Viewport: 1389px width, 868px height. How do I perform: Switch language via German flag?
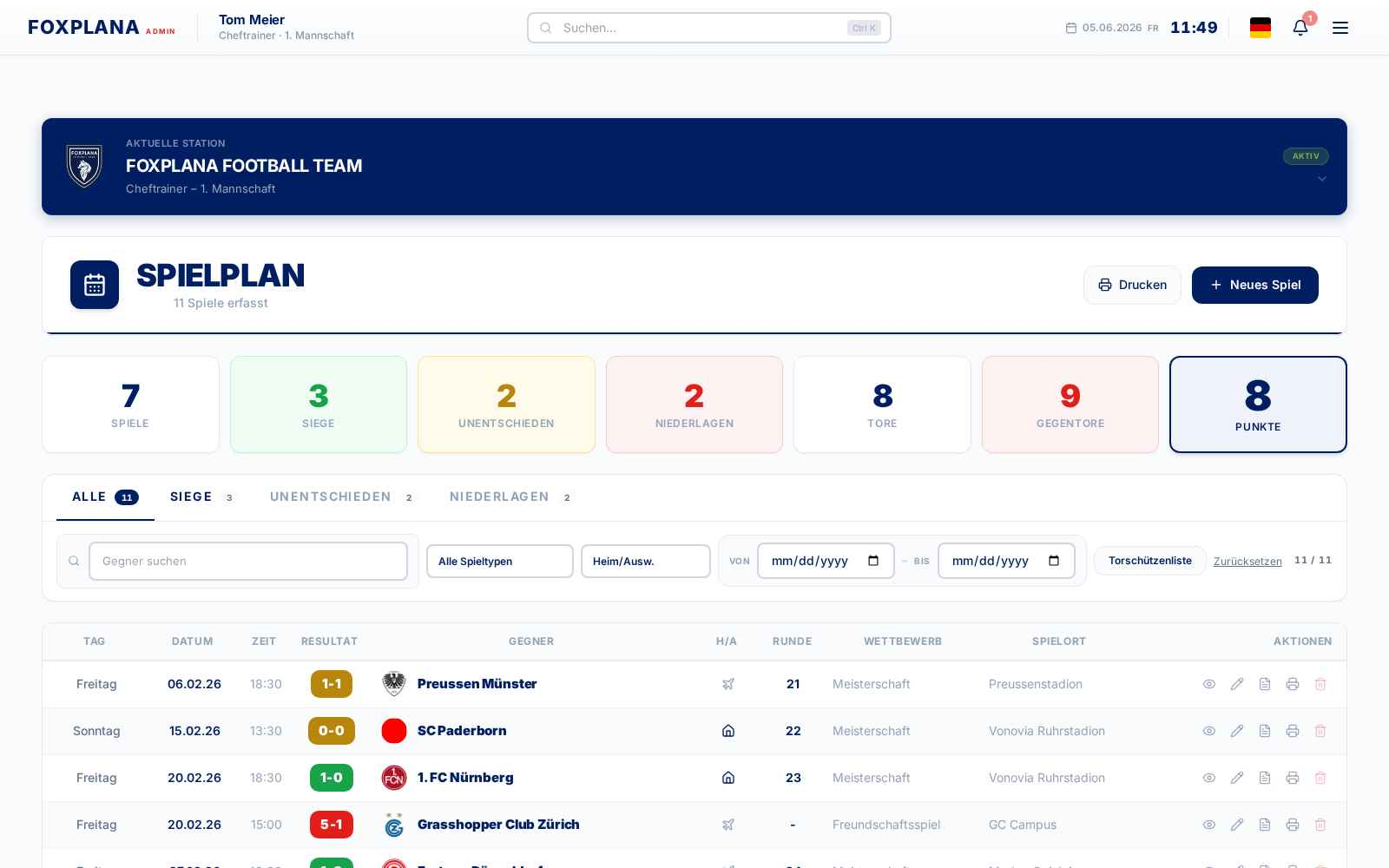[x=1261, y=28]
